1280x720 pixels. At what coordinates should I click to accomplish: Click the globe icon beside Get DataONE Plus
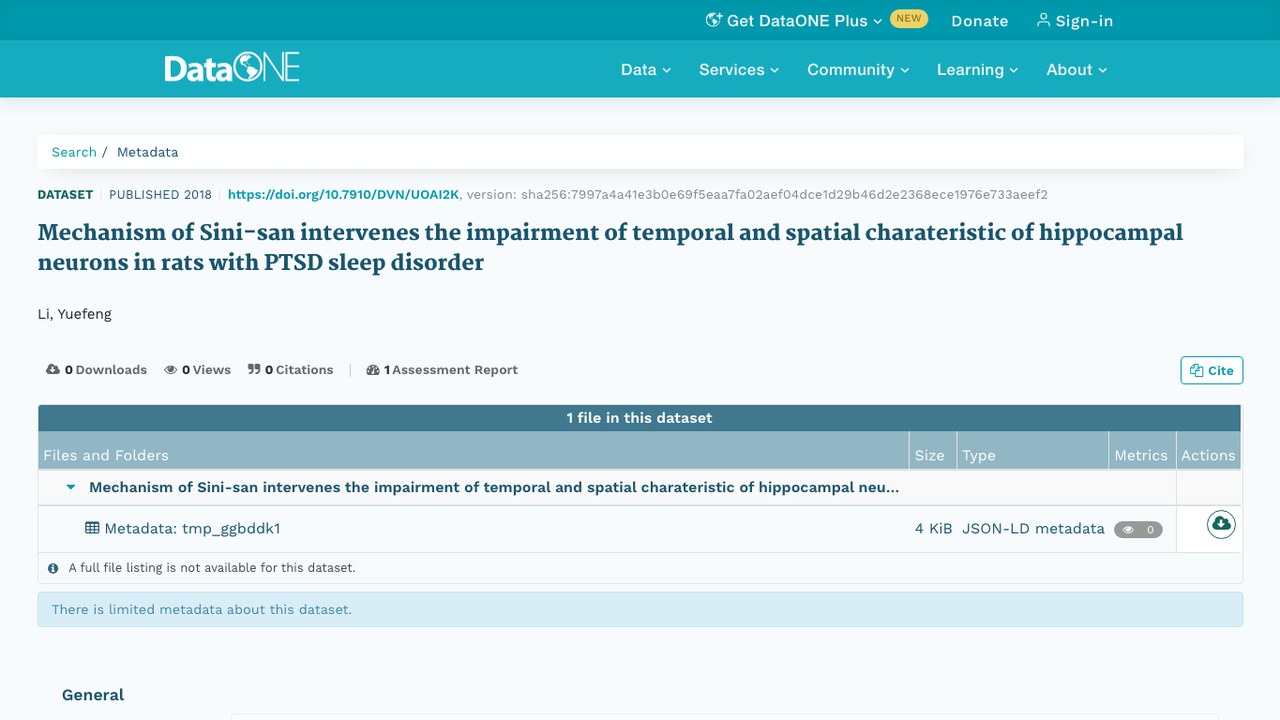[x=714, y=20]
